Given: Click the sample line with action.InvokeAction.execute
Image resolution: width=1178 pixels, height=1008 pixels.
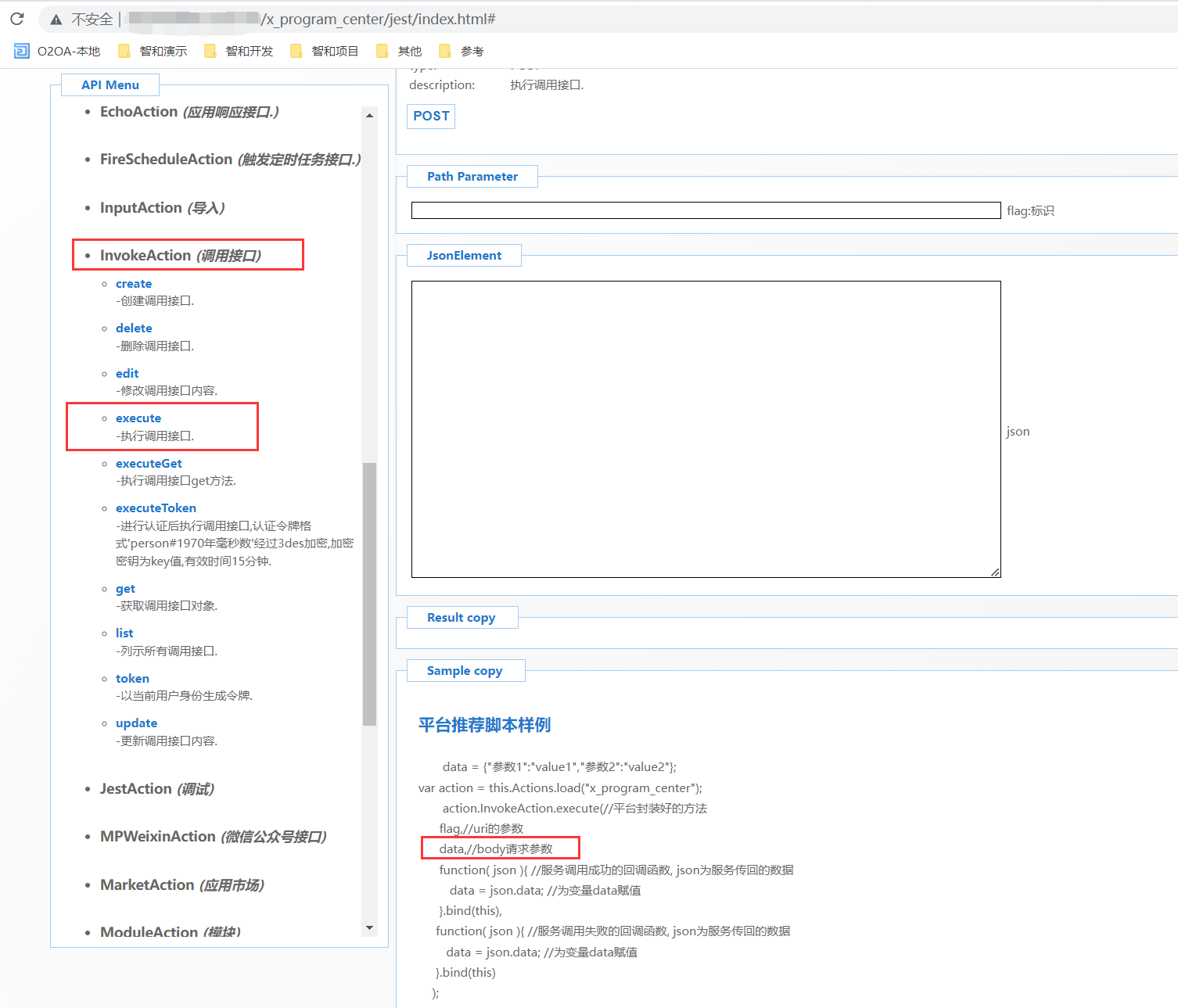Looking at the screenshot, I should [x=575, y=809].
